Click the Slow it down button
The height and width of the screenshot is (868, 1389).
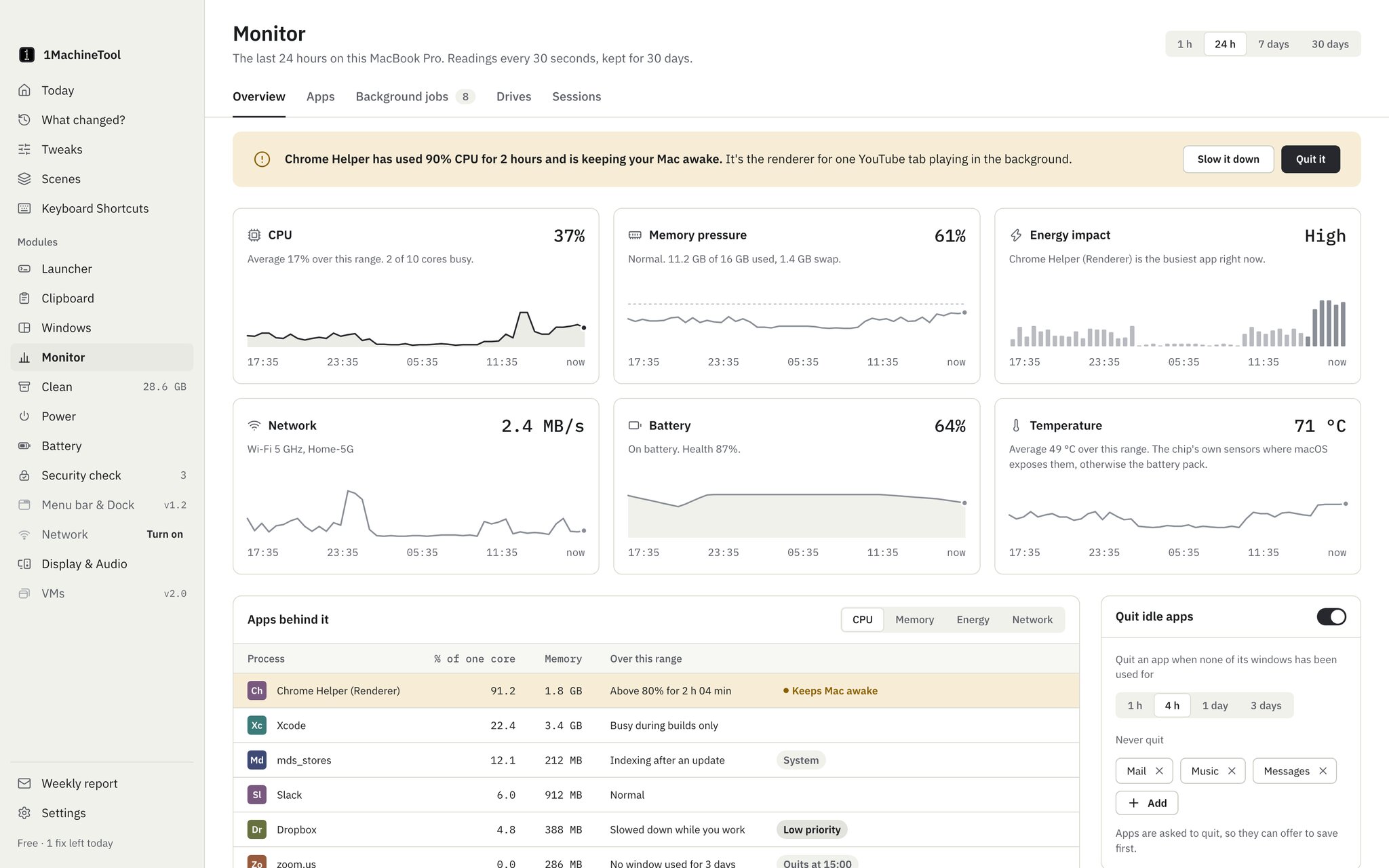[1228, 159]
